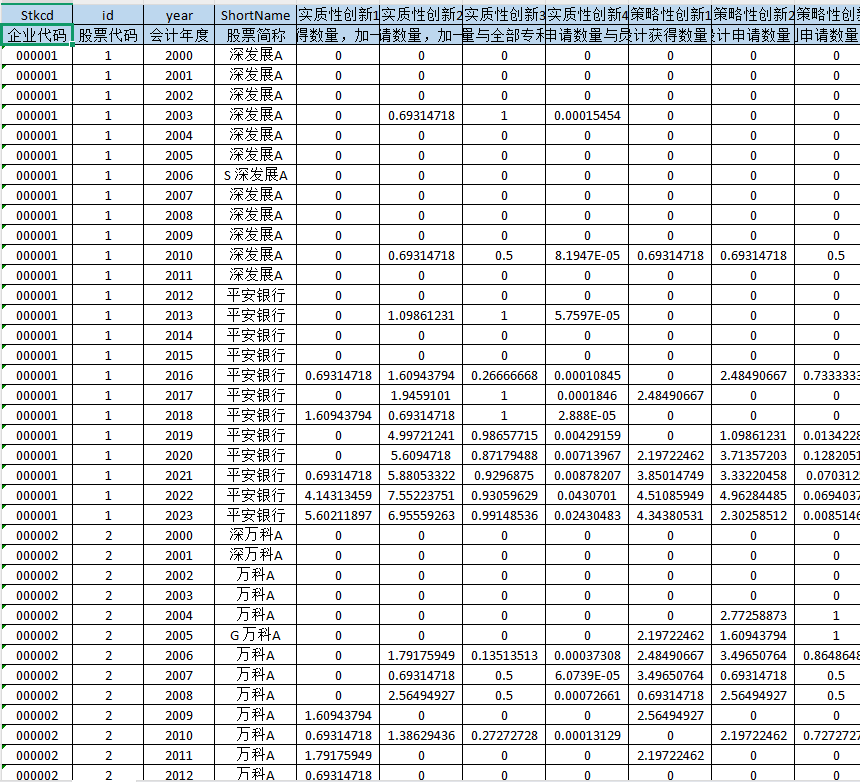860x782 pixels.
Task: Select the Stkcd column header cell
Action: tap(37, 15)
